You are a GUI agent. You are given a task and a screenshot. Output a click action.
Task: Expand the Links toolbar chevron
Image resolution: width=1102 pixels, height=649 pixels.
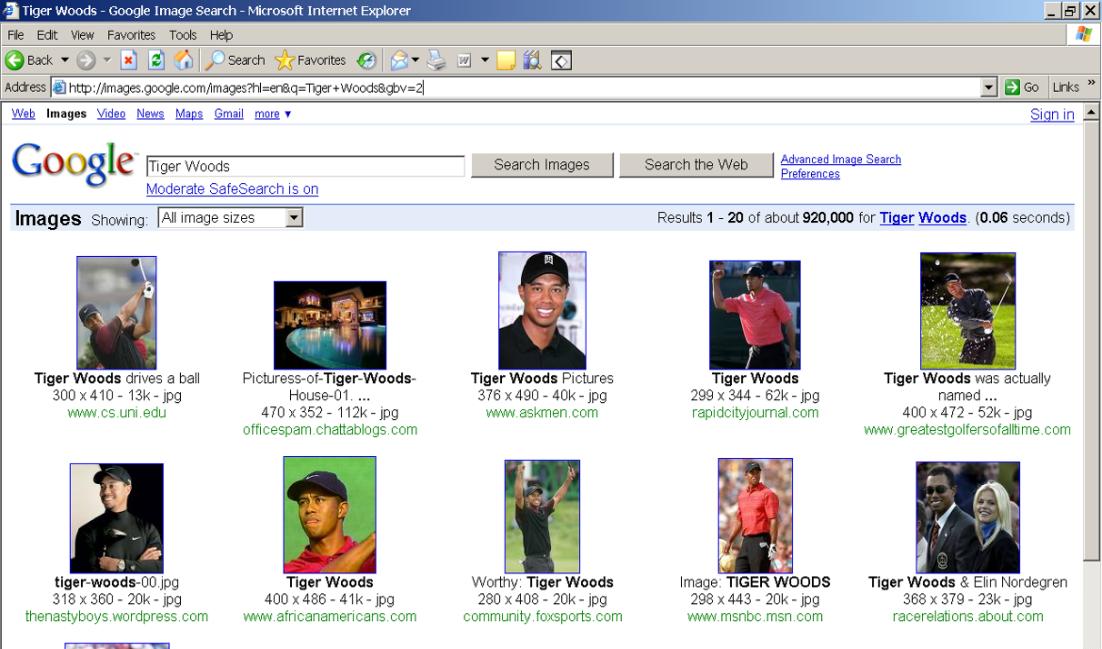point(1091,83)
